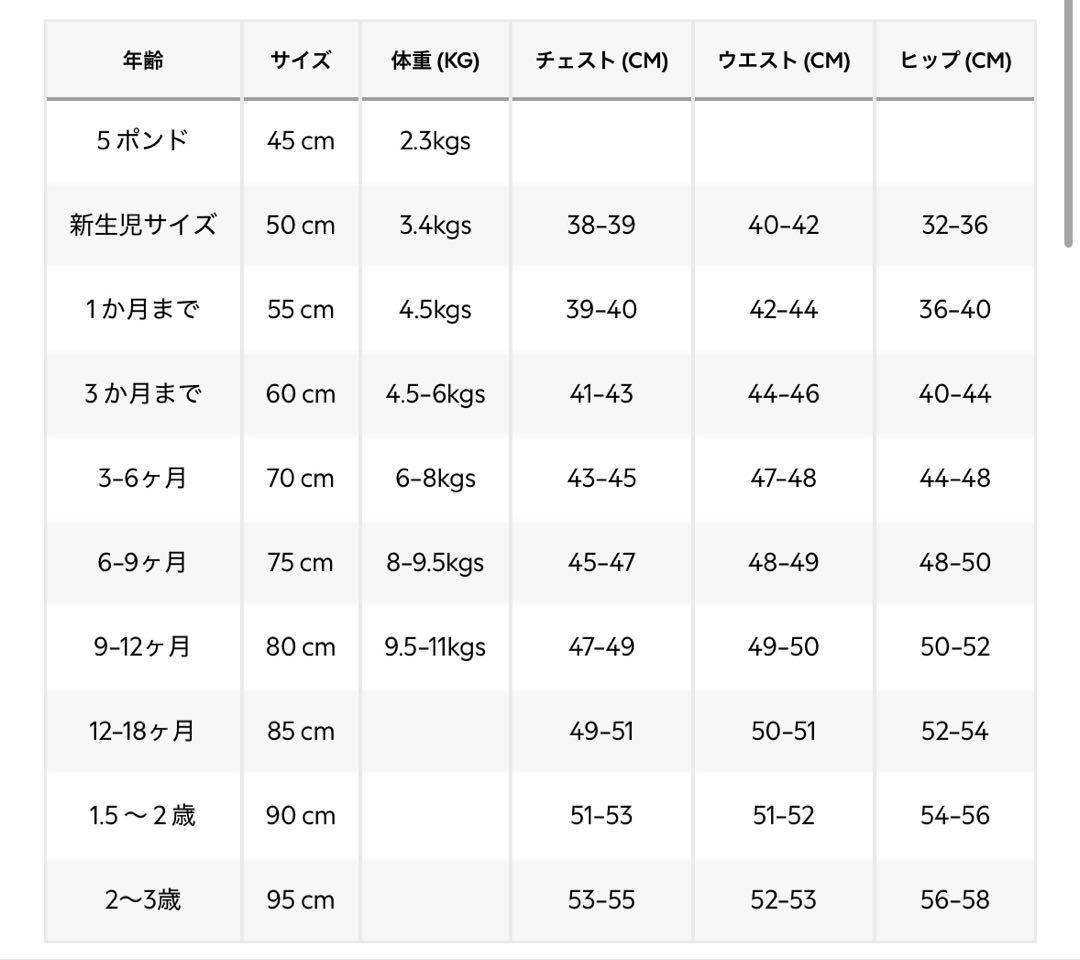Click the 年齢 column header
The height and width of the screenshot is (960, 1080).
(143, 61)
